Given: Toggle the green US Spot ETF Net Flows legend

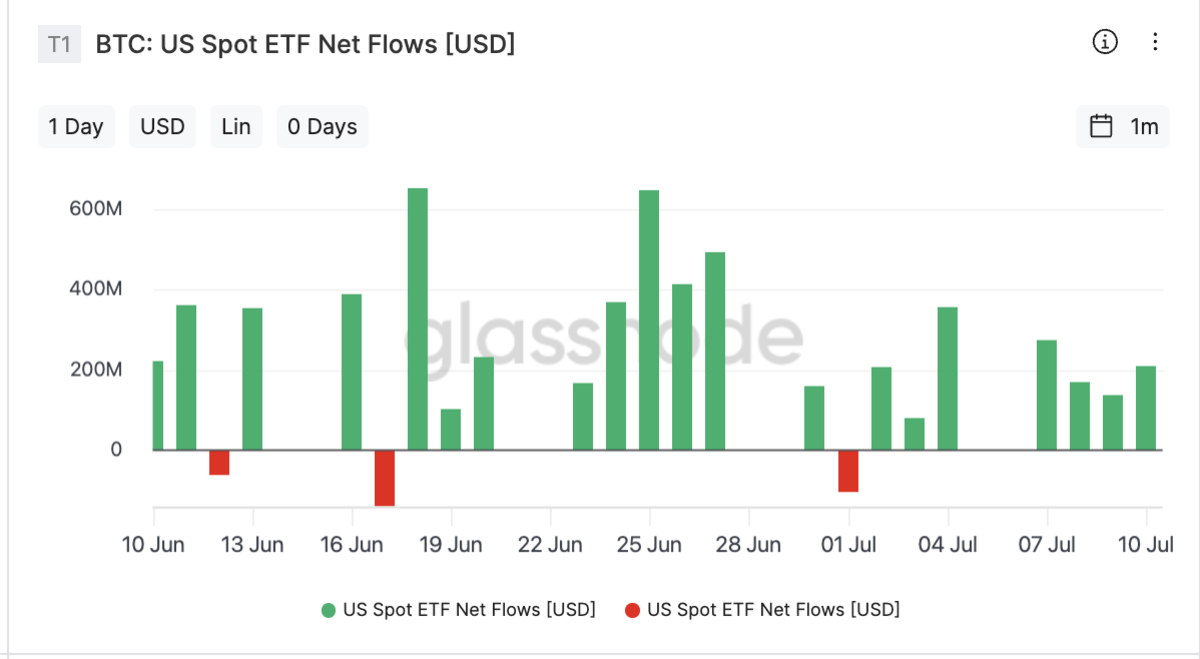Looking at the screenshot, I should click(469, 609).
